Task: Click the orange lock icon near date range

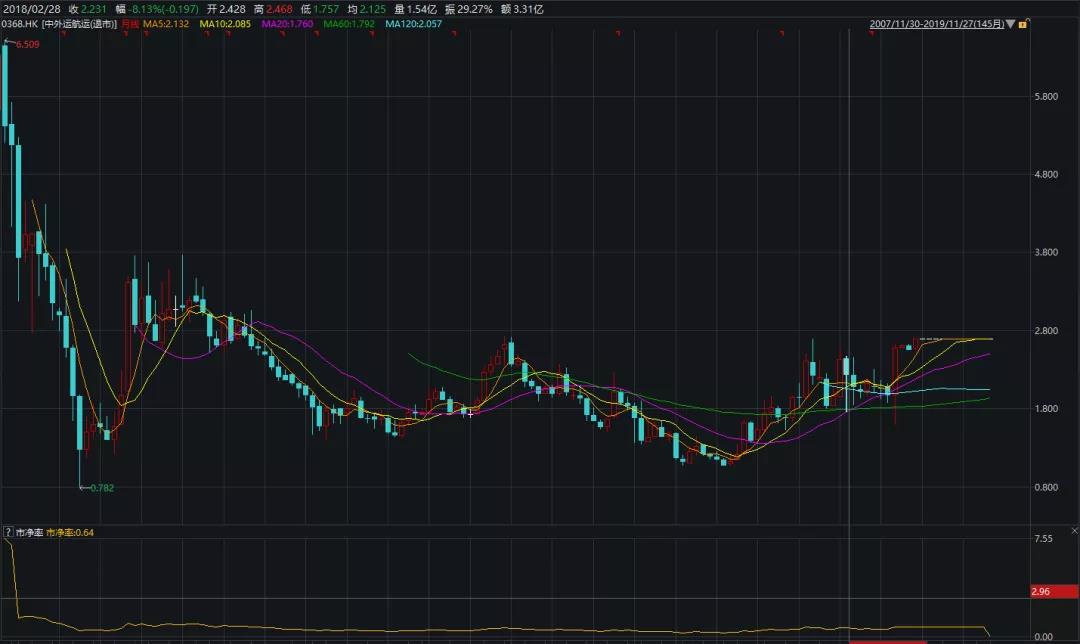Action: pos(1024,23)
